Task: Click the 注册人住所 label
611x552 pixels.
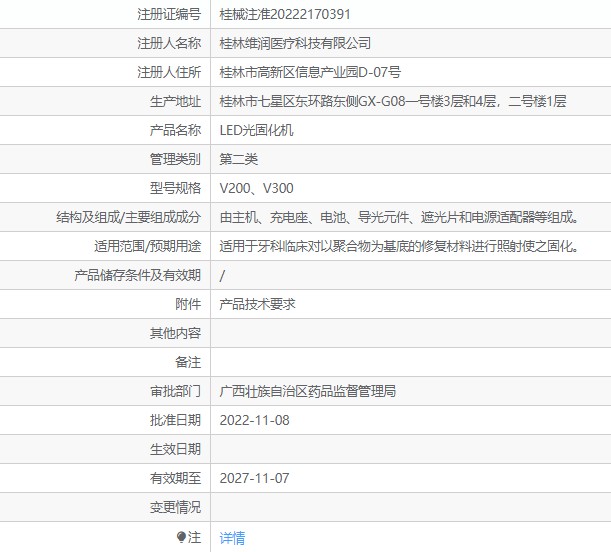Action: click(x=169, y=72)
